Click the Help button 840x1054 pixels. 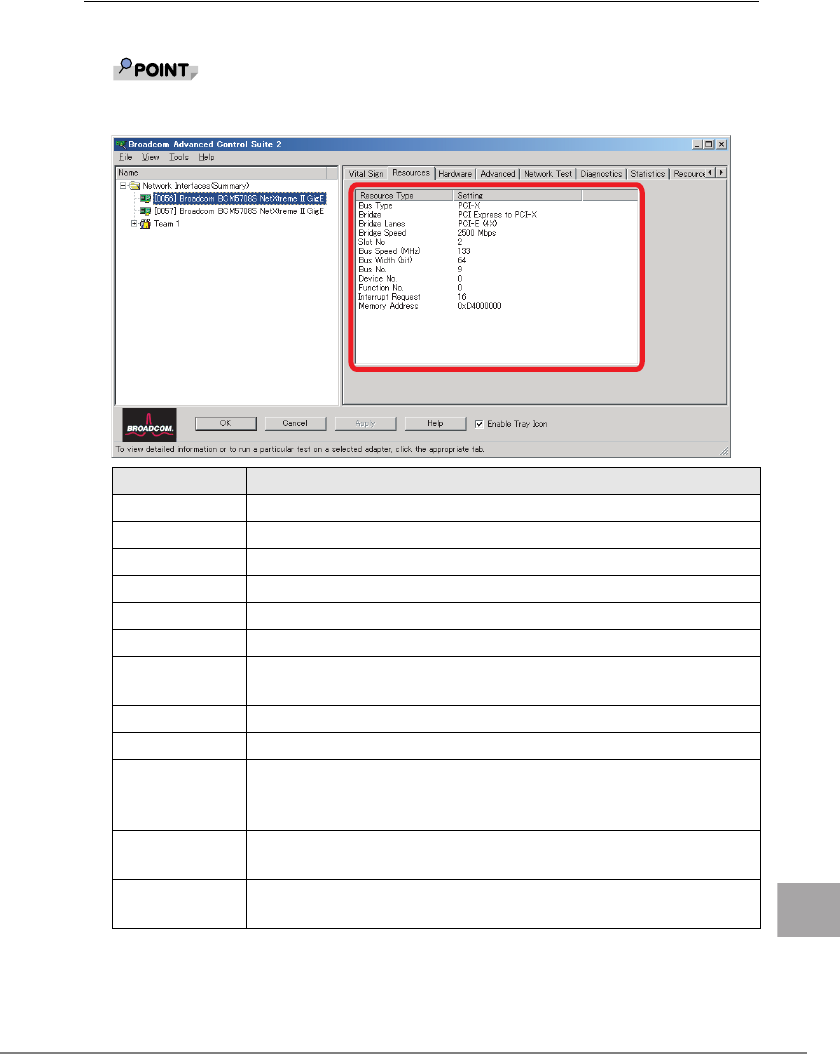tap(435, 423)
